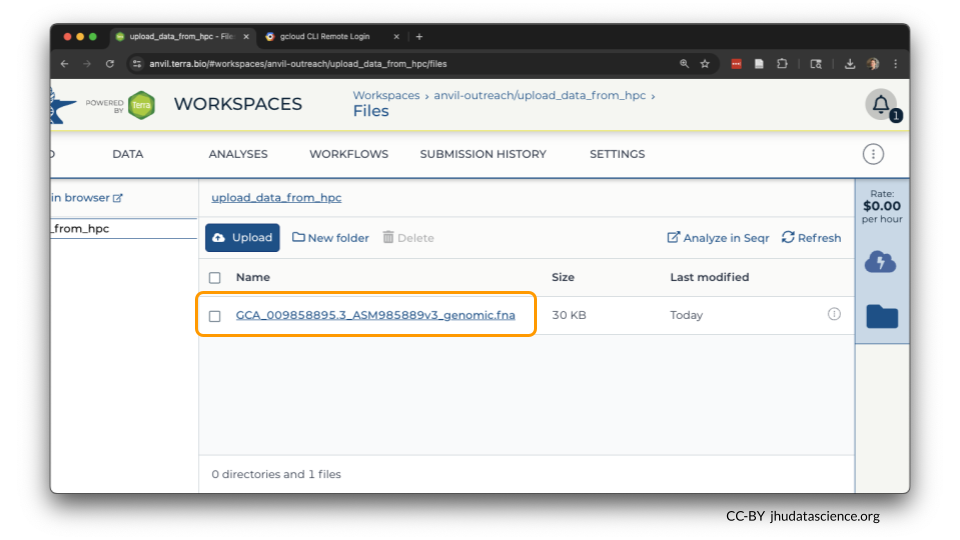Image resolution: width=960 pixels, height=540 pixels.
Task: Open the site information icon in address bar
Action: coord(137,64)
